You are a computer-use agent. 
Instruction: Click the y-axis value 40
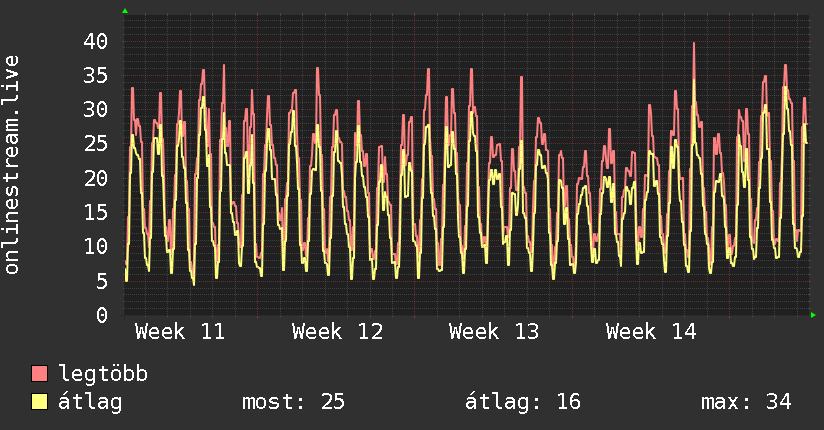click(x=96, y=41)
